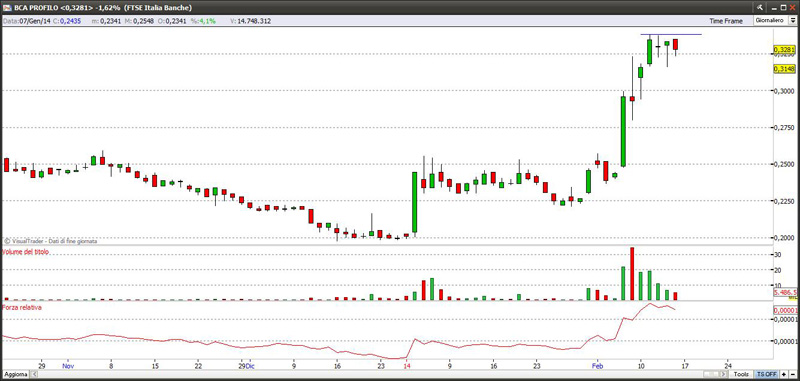Click the Data:07/Gen/14 field in info bar
The height and width of the screenshot is (381, 800).
[x=26, y=21]
